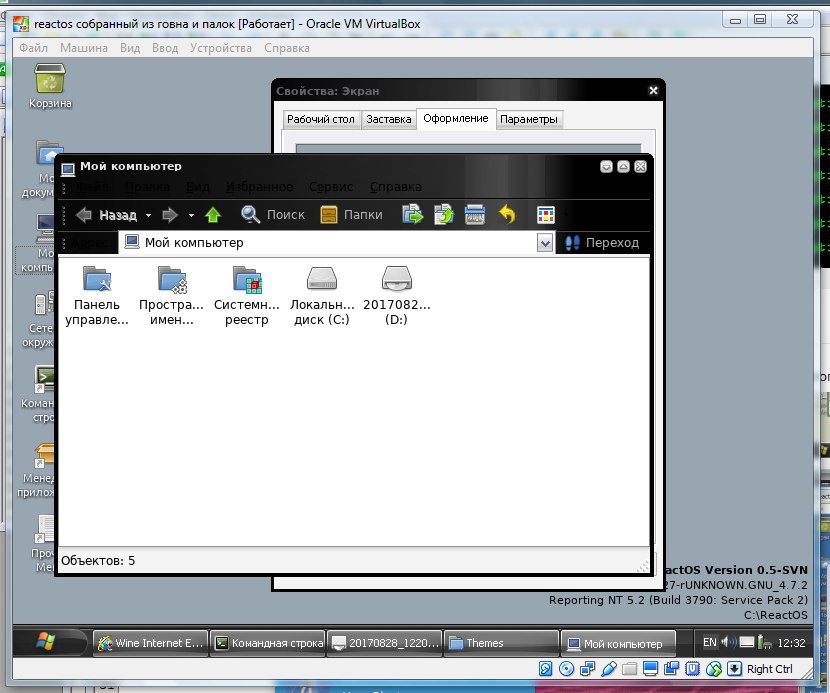Switch to Wine Internet Explorer taskbar button
830x693 pixels.
click(151, 643)
